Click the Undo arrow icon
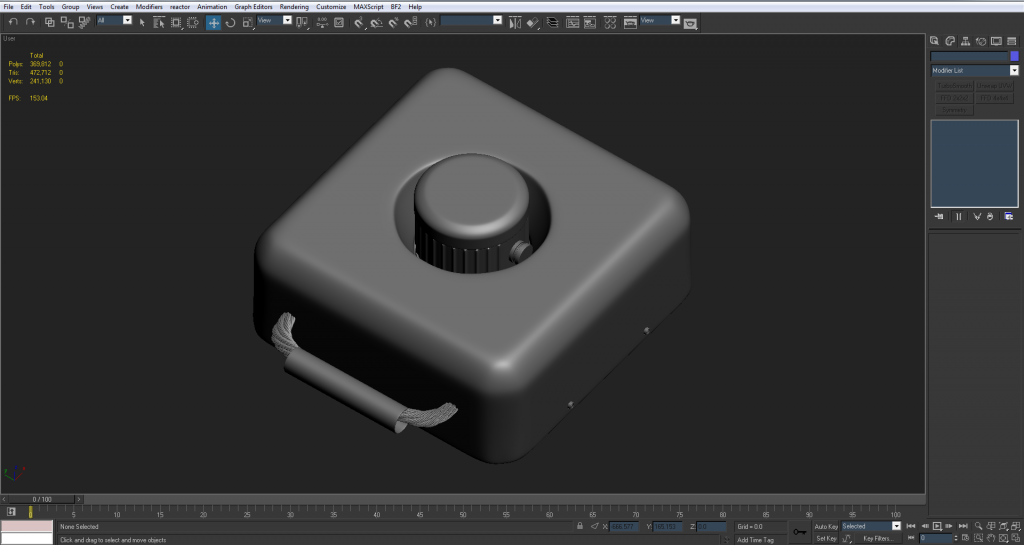The image size is (1024, 545). [13, 21]
